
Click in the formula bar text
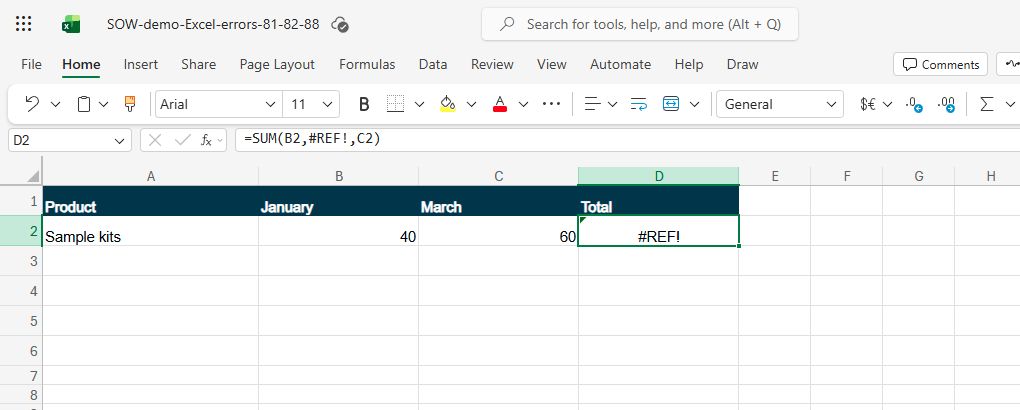pyautogui.click(x=310, y=139)
